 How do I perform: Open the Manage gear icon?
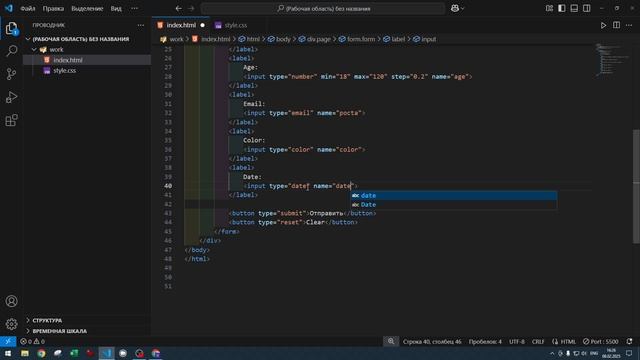tap(11, 324)
